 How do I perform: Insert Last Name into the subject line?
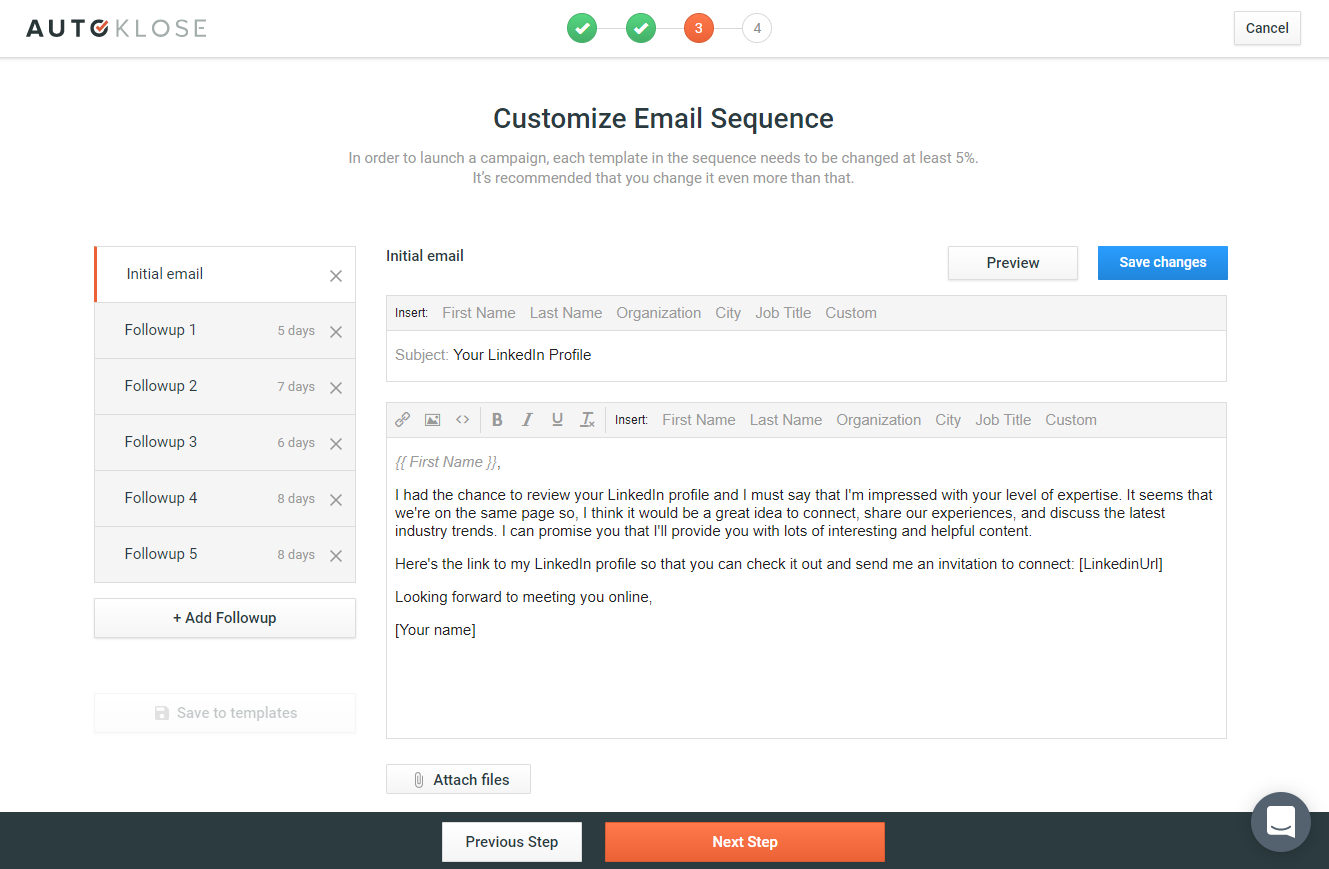coord(566,313)
